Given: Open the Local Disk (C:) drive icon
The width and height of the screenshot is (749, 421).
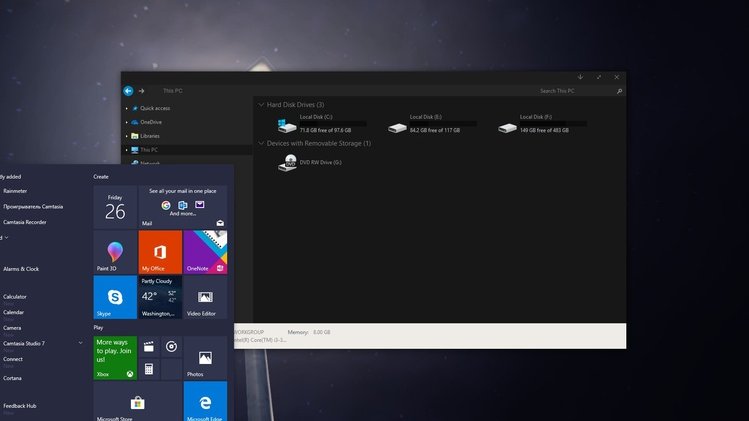Looking at the screenshot, I should pyautogui.click(x=287, y=126).
